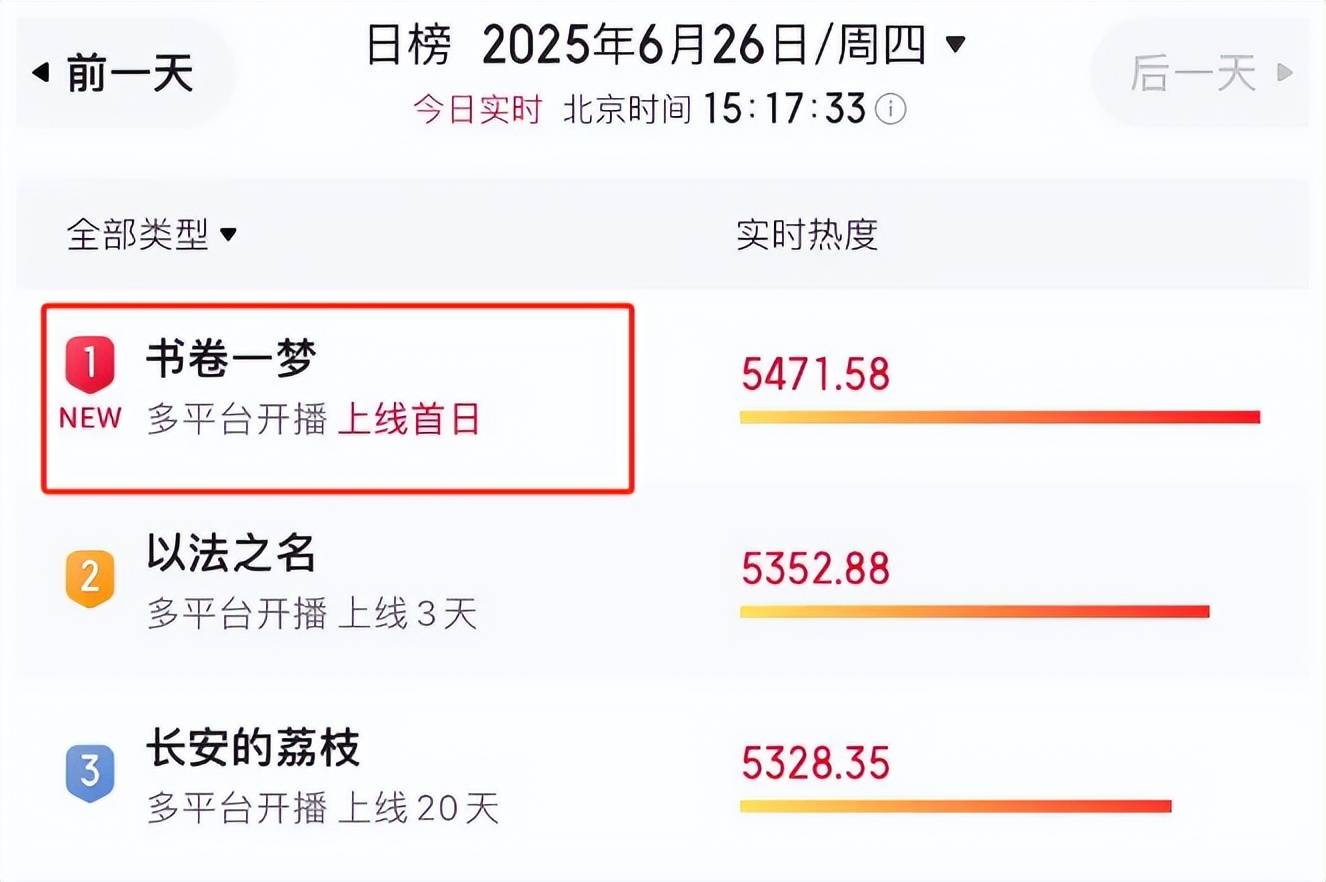Click the right arrow on 后一天
Image resolution: width=1326 pixels, height=882 pixels.
click(1285, 73)
